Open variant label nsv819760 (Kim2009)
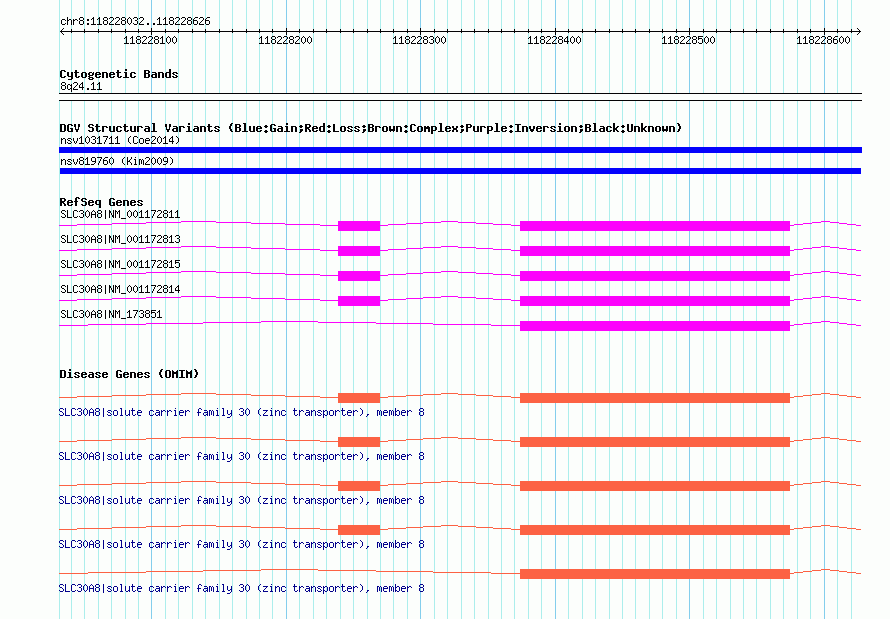Image resolution: width=890 pixels, height=619 pixels. click(x=117, y=161)
